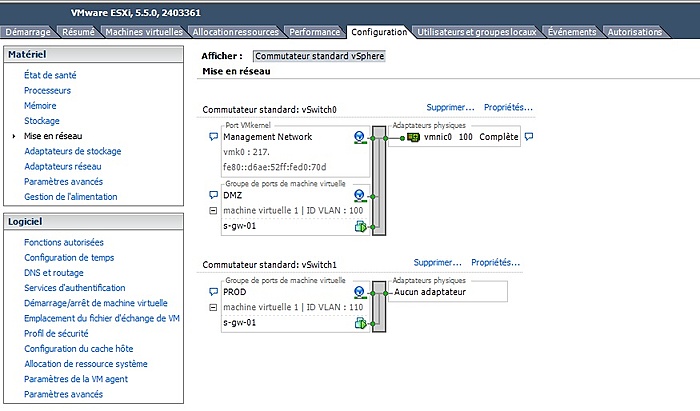Open info bubble beside PROD port group
Screen dimensions: 700x411
click(x=213, y=292)
